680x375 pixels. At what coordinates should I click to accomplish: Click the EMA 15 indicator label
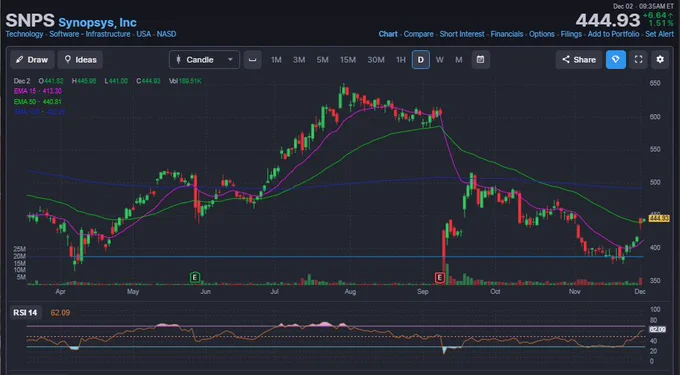click(38, 91)
